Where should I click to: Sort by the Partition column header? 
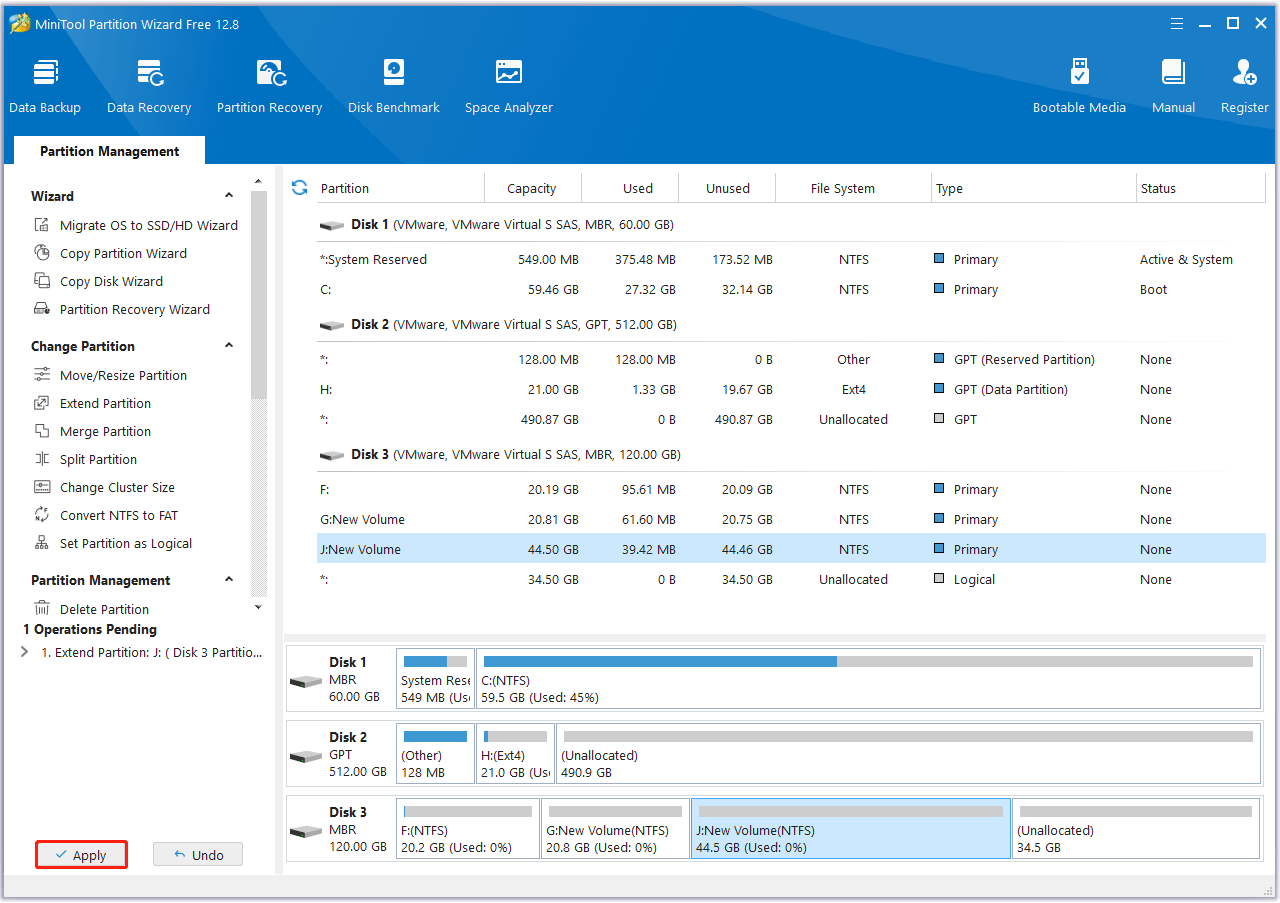point(400,188)
